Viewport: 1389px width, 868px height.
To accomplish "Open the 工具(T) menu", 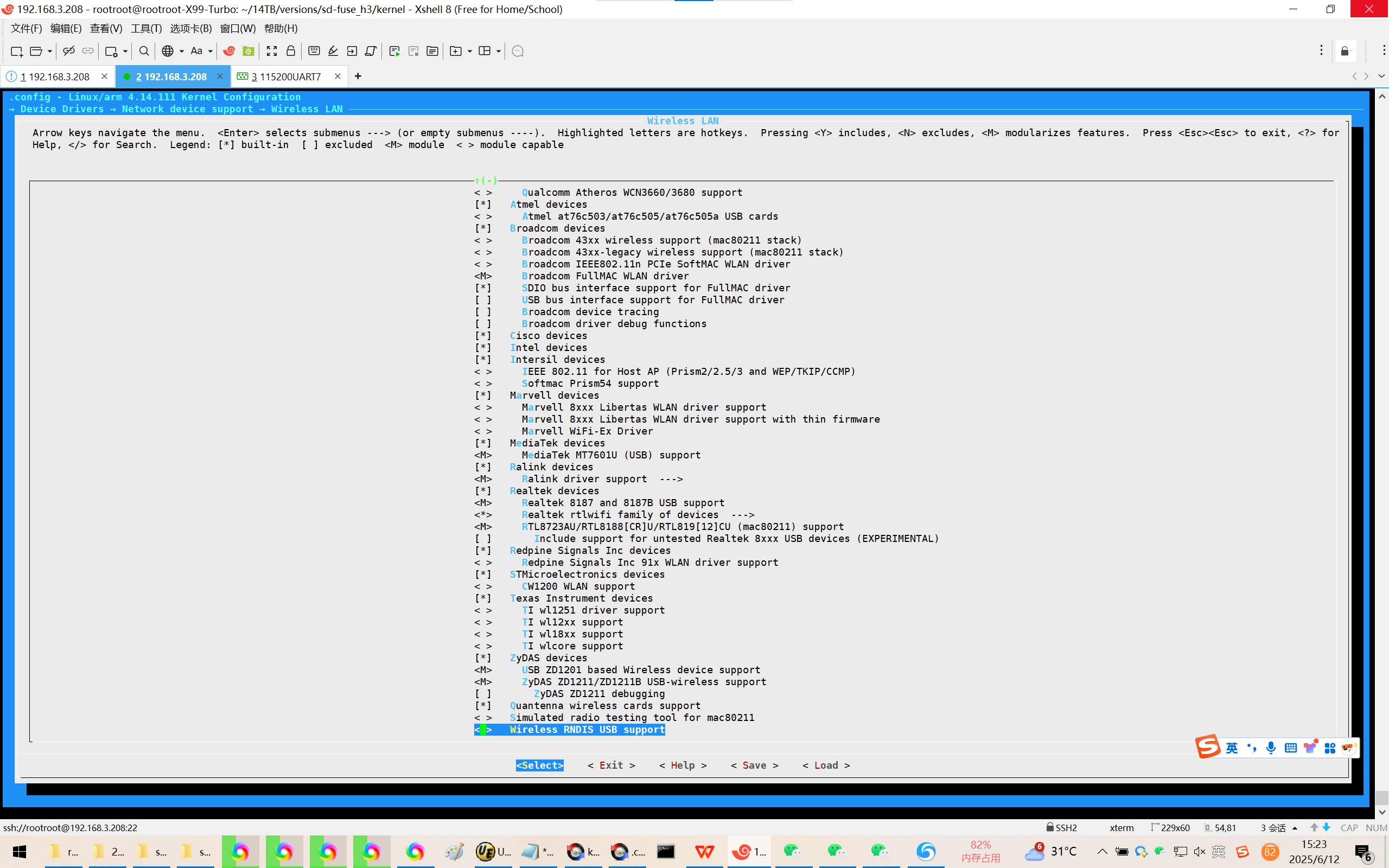I will point(146,28).
